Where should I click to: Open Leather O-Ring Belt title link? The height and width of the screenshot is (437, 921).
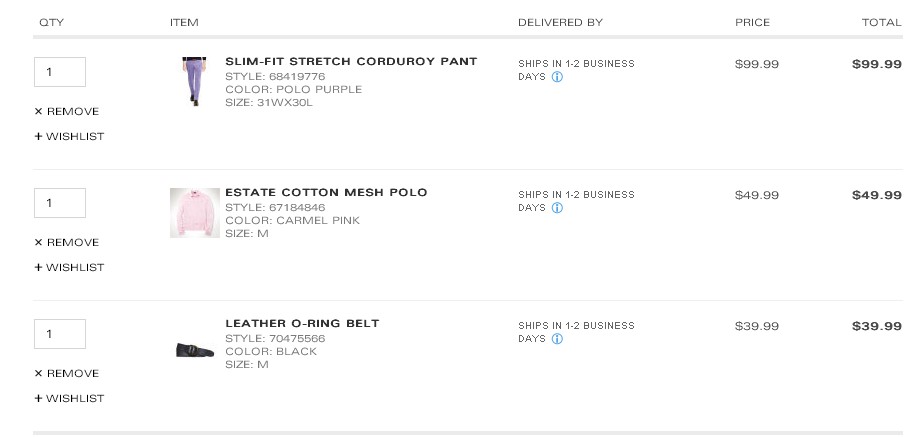(302, 323)
